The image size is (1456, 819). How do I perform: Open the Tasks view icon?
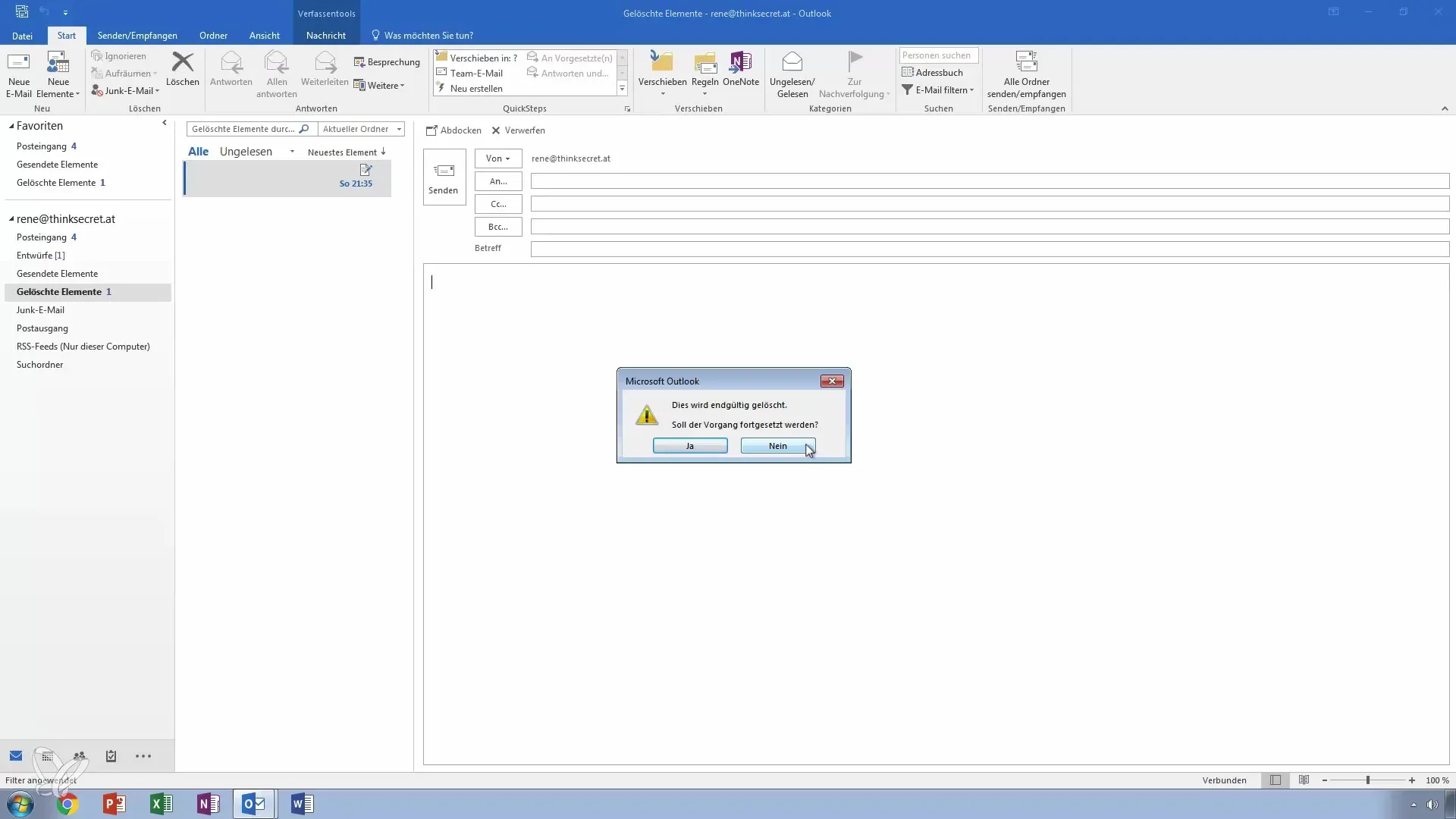coord(111,756)
